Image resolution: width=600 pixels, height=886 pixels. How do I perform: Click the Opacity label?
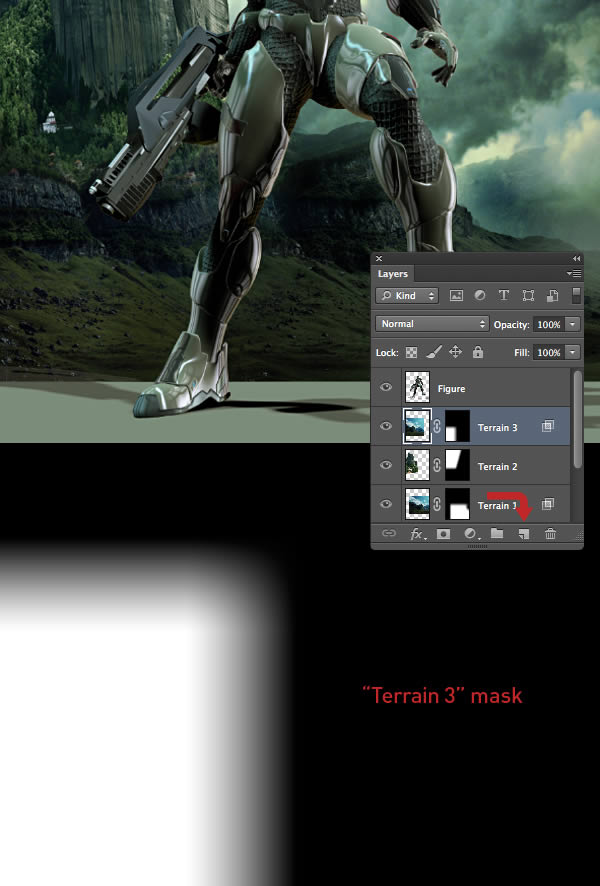[x=511, y=325]
